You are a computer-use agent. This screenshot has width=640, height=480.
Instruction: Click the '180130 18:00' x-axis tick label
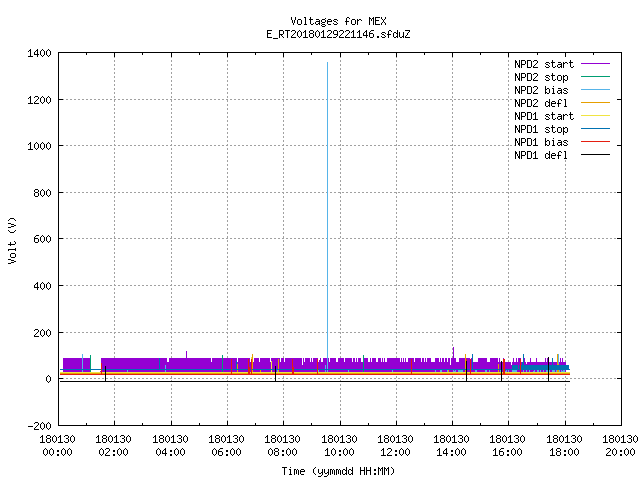(x=564, y=446)
